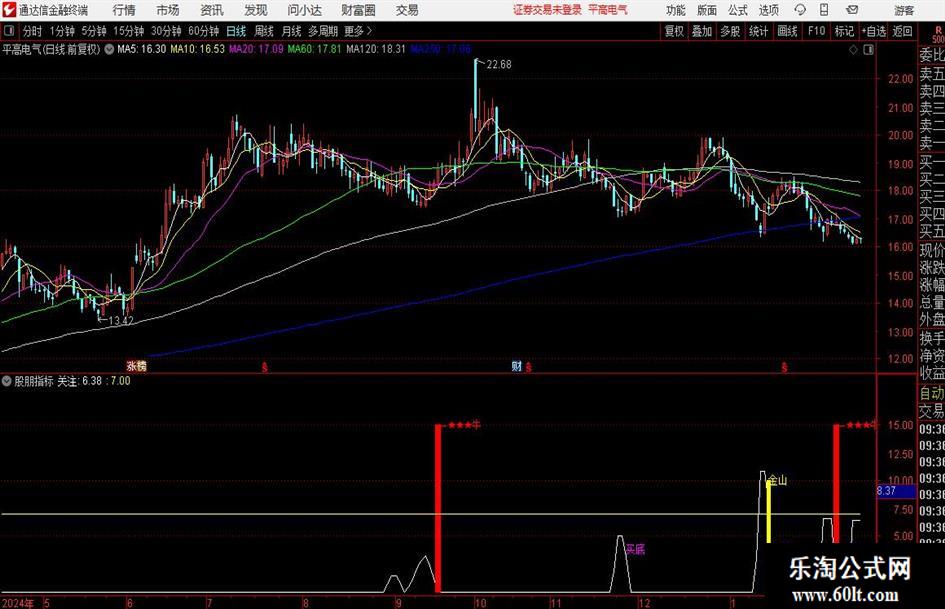The width and height of the screenshot is (945, 609).
Task: Switch to the 30分钟 period
Action: point(166,31)
